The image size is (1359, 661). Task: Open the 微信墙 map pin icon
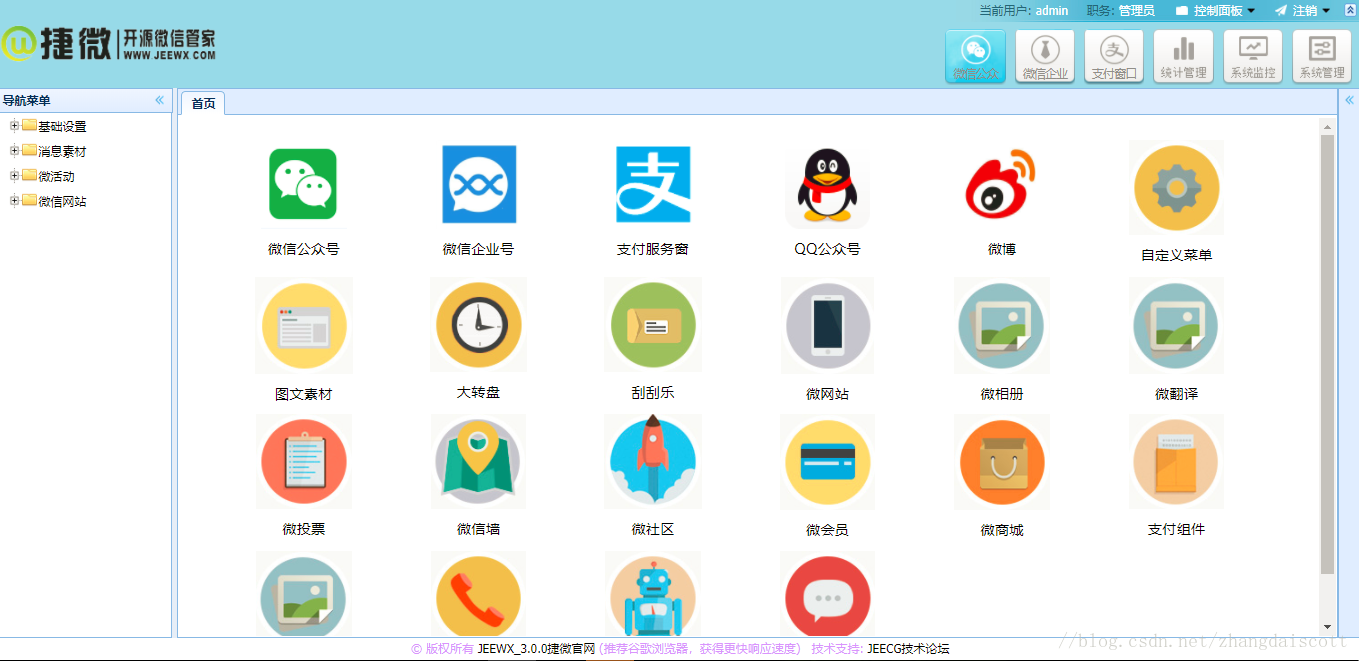point(478,462)
